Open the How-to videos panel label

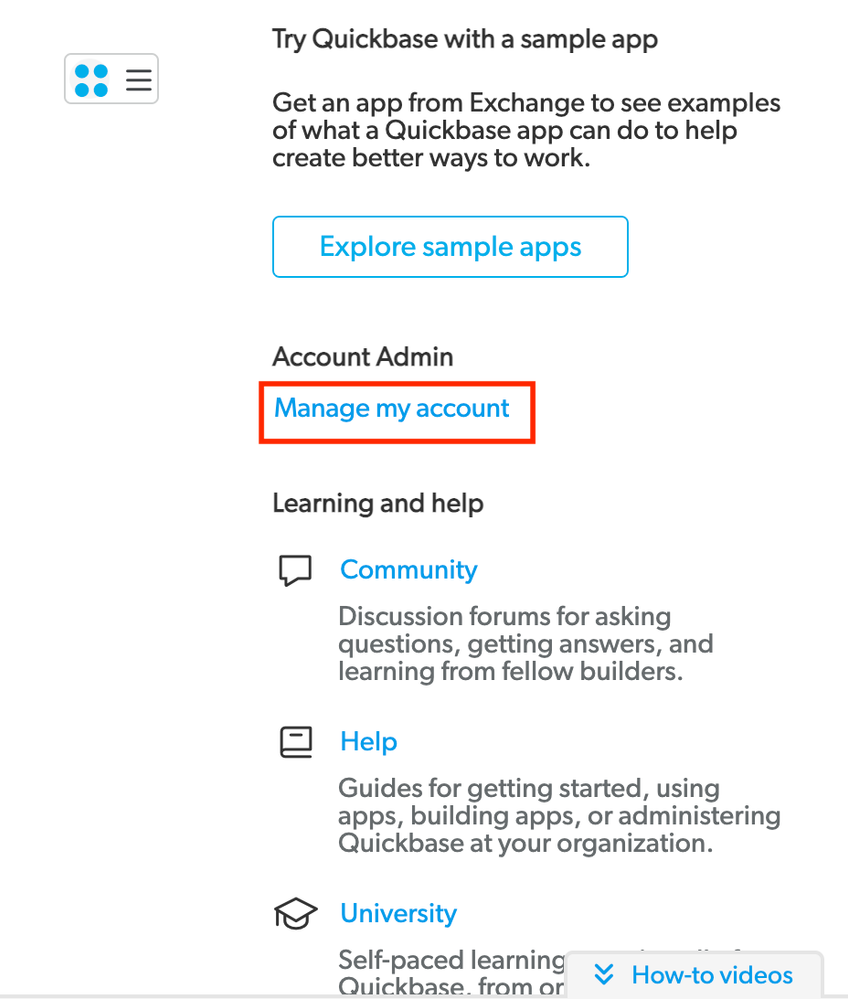tap(712, 975)
